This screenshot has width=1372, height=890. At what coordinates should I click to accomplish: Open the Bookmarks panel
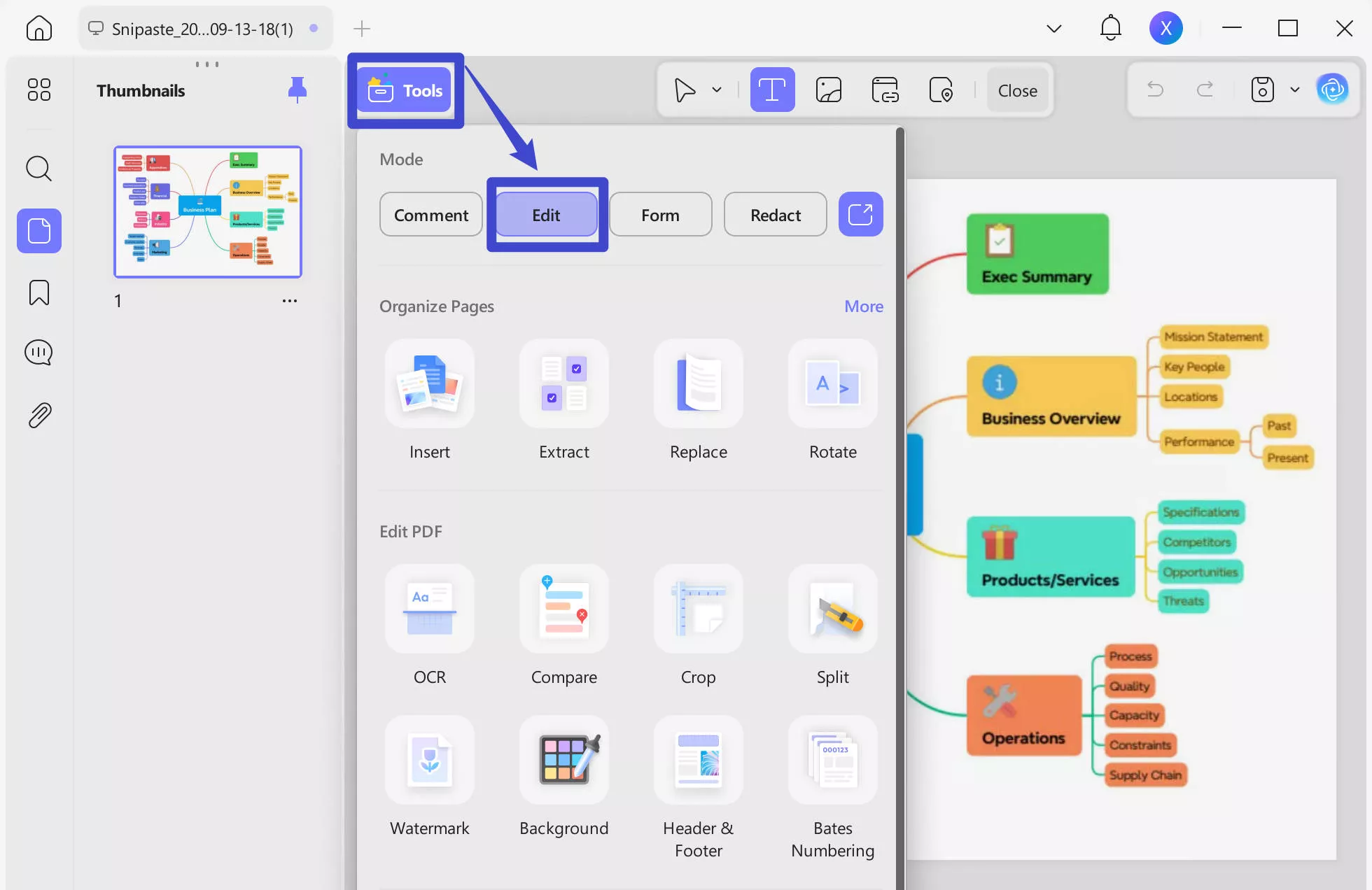(x=38, y=292)
